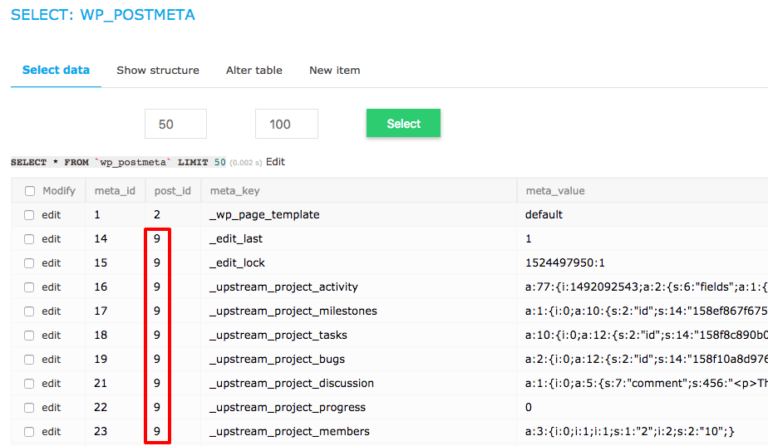Open the New item tab

334,70
